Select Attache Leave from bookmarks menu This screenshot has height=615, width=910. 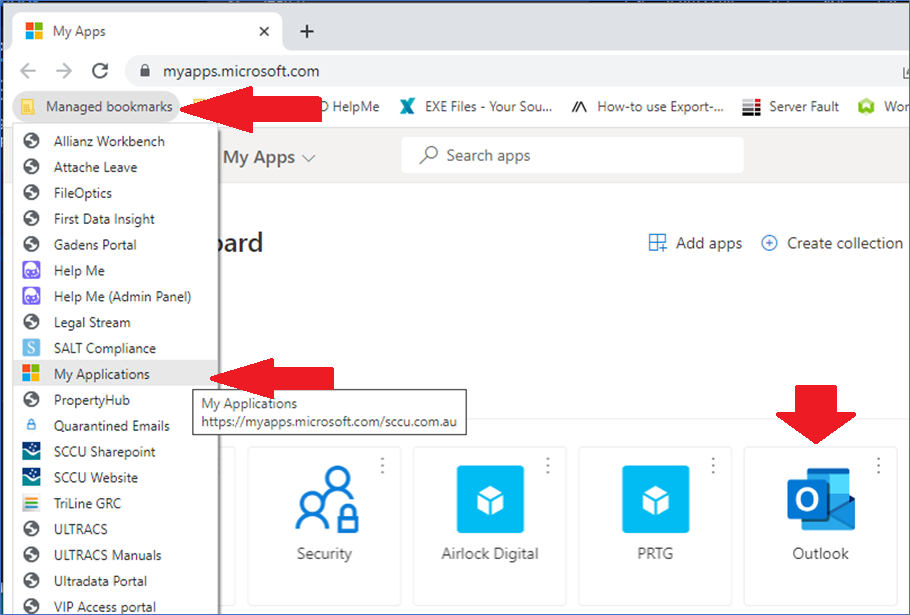point(115,167)
